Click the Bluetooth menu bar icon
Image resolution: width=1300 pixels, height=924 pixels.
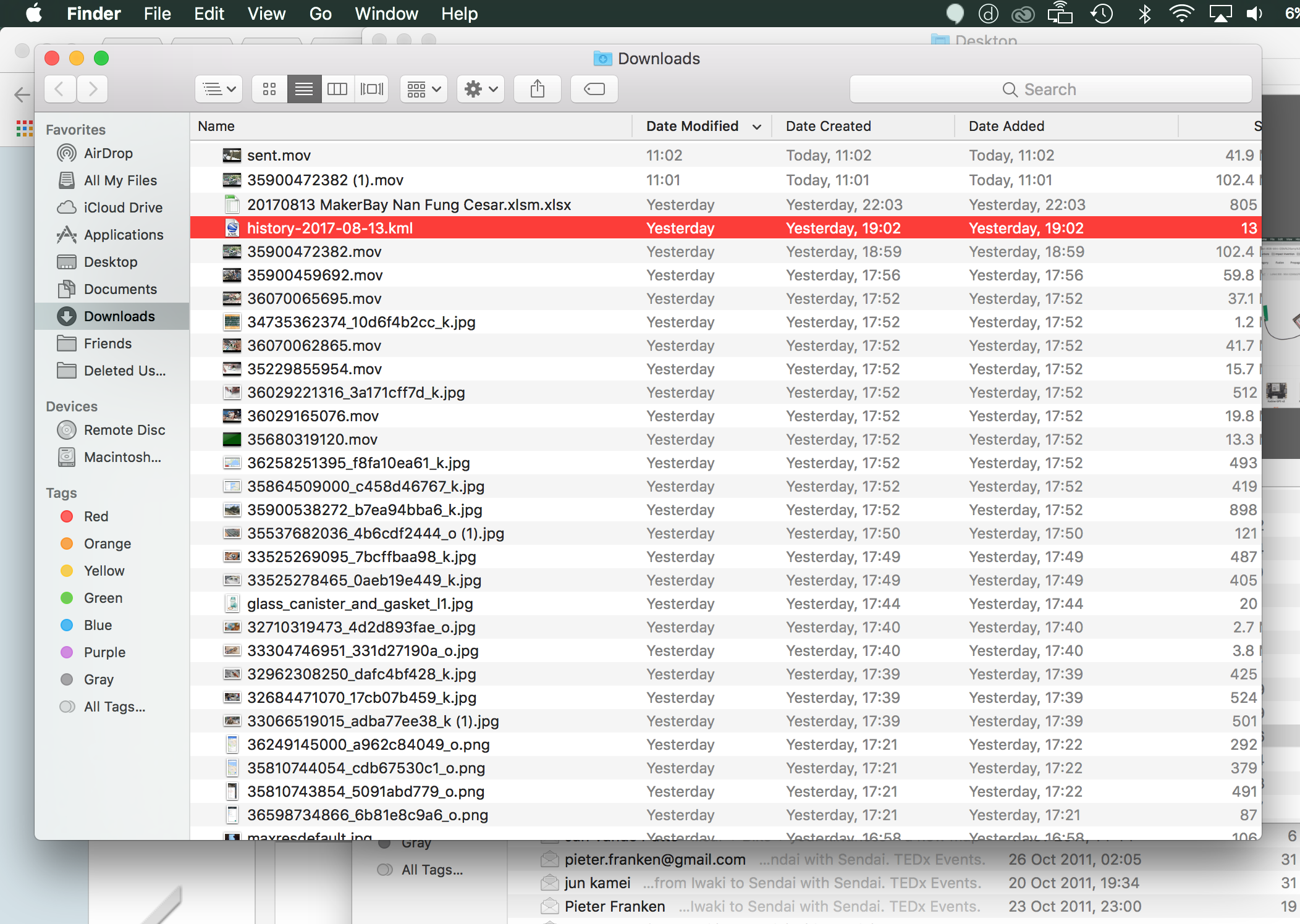coord(1144,14)
